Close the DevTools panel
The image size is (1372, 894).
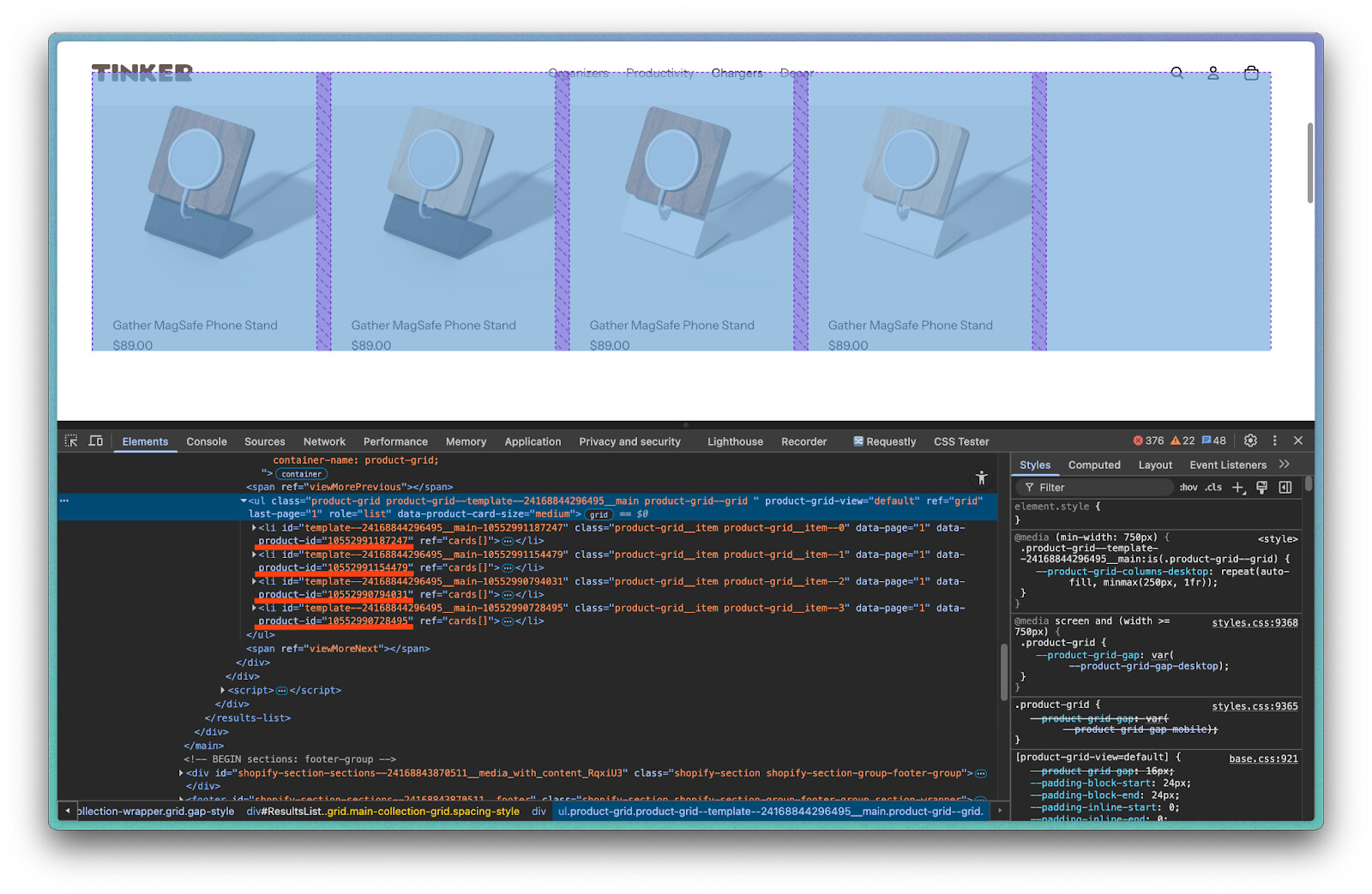[x=1298, y=441]
